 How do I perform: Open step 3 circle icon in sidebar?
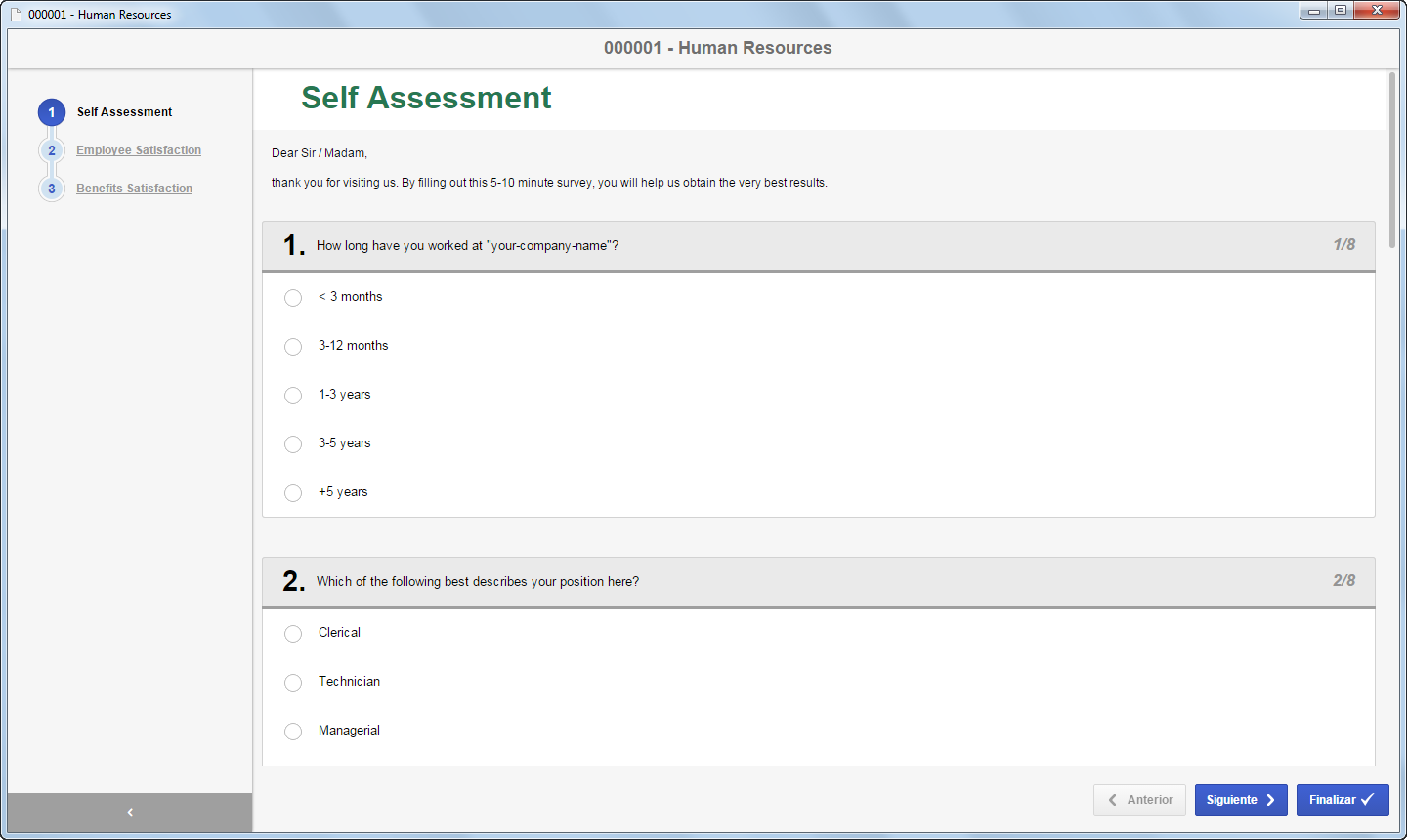tap(52, 189)
